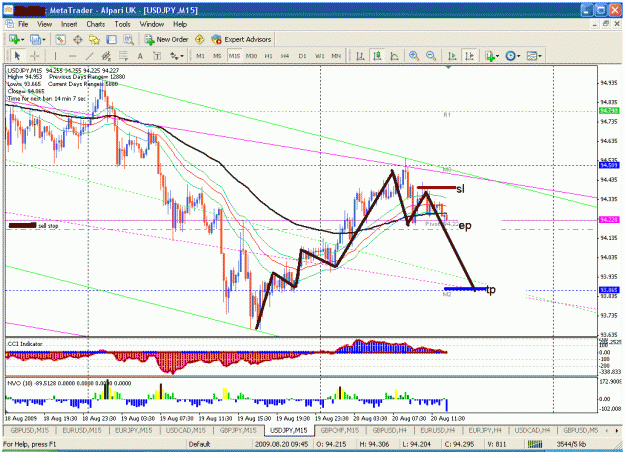
Task: Select the Fibonacci Retracement tool
Action: [123, 56]
